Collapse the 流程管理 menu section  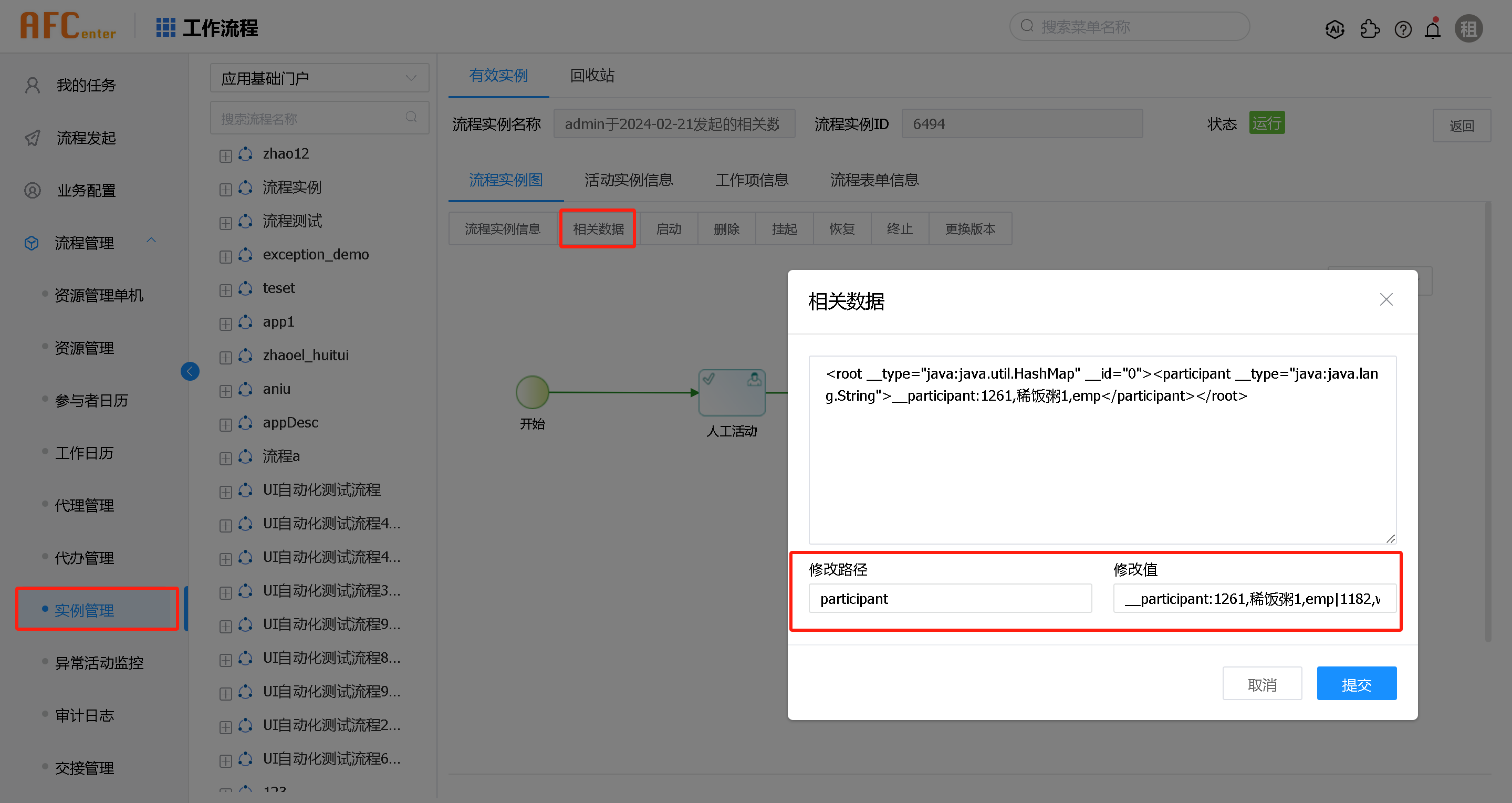click(x=151, y=240)
